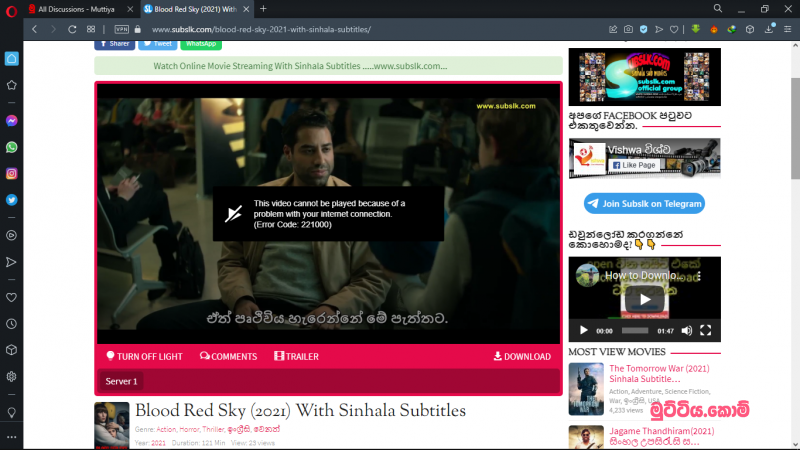Seek on the sidebar video progress bar
800x450 pixels.
[x=635, y=331]
